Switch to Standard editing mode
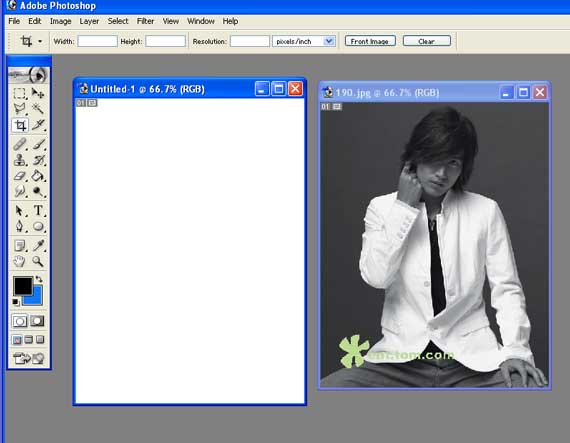570x443 pixels. tap(20, 321)
